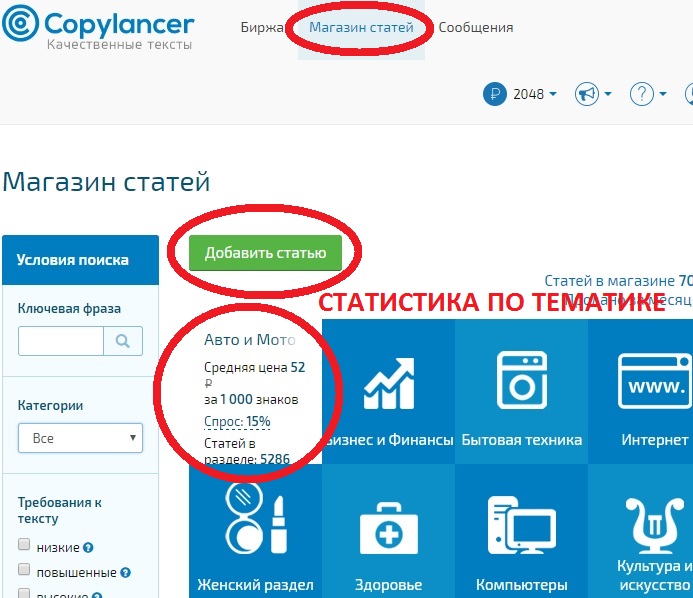Open the megaphone announcements icon
Screen dimensions: 693x598
pos(587,94)
